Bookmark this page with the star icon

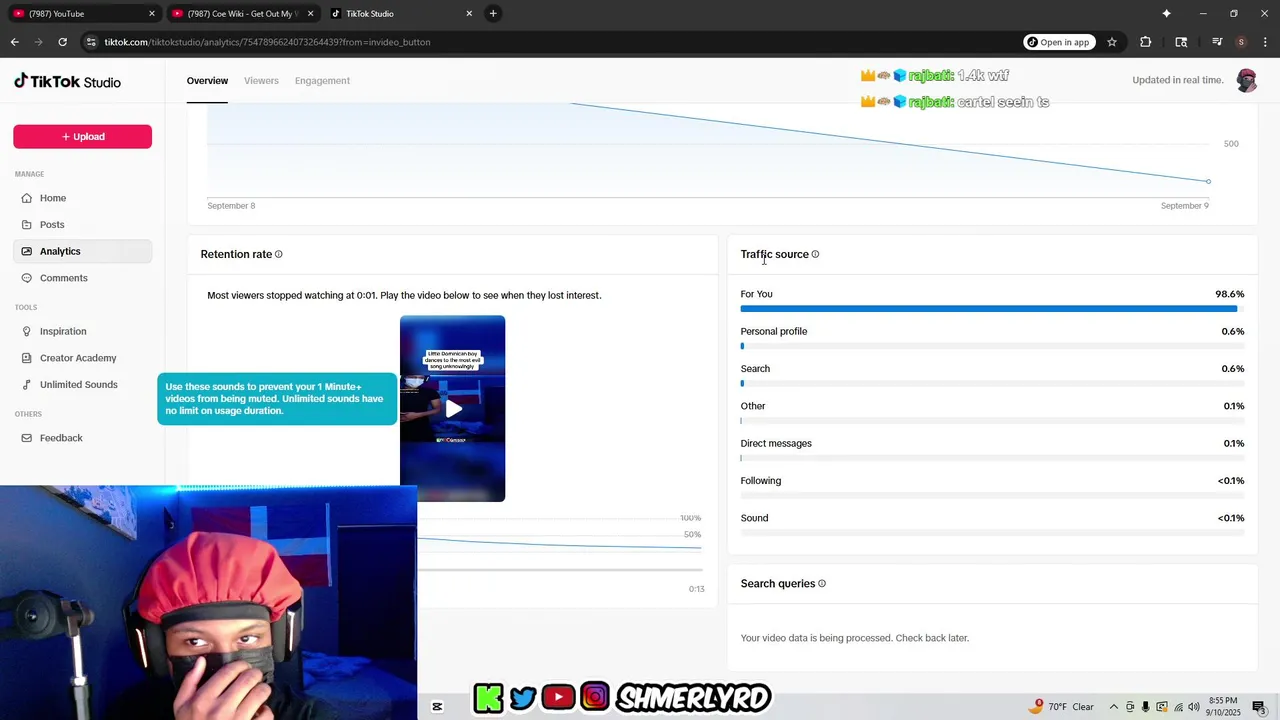tap(1112, 42)
